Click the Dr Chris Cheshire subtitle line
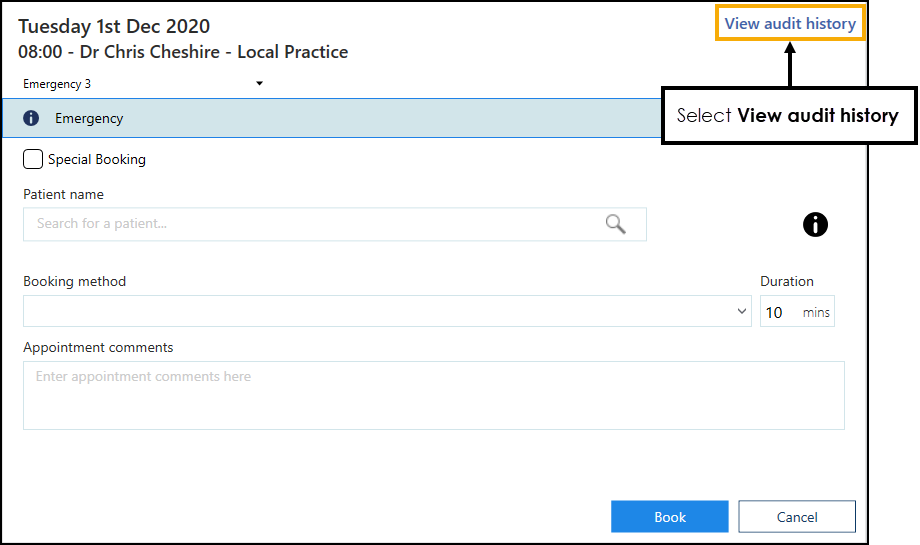The height and width of the screenshot is (545, 920). 183,52
